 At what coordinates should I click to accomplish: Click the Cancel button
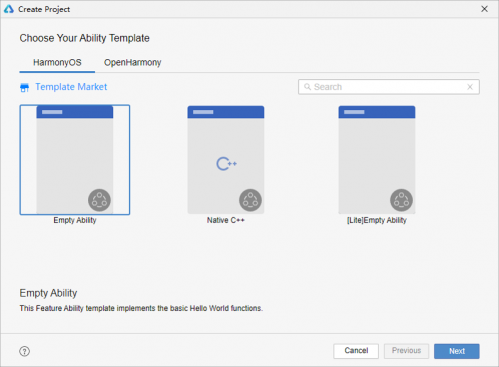(356, 351)
